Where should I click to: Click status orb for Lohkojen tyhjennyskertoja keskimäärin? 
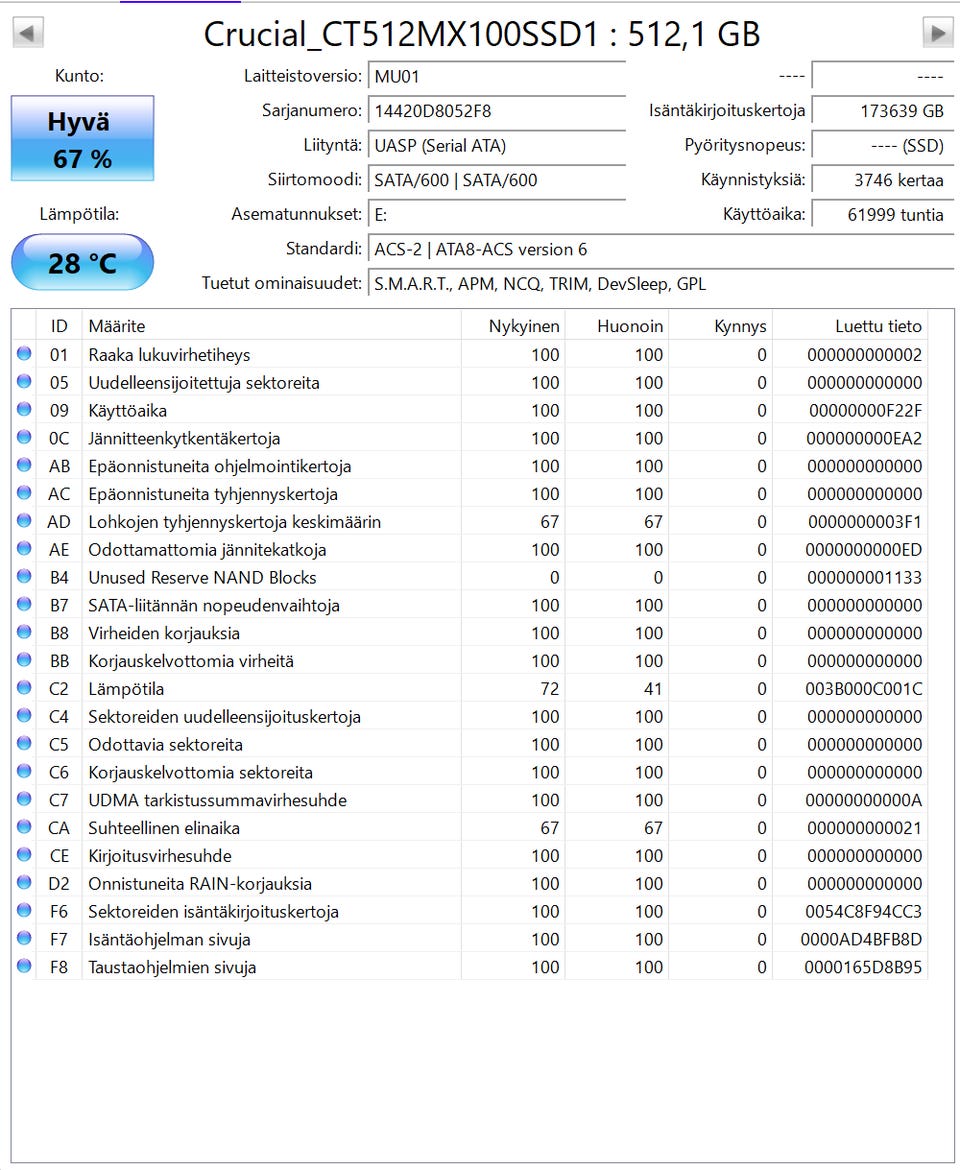click(x=24, y=521)
